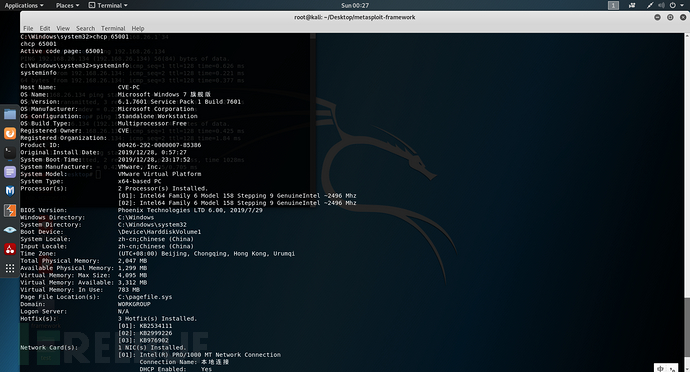
Task: Minimize the terminal window
Action: click(x=657, y=17)
